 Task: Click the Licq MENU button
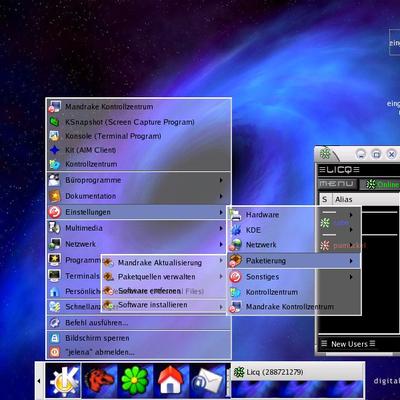[x=337, y=184]
